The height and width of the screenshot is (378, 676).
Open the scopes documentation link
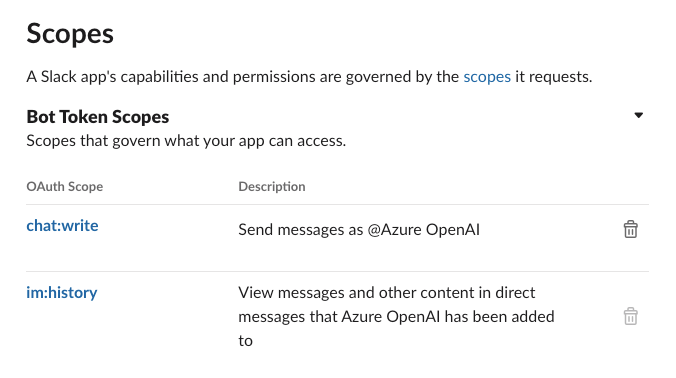tap(487, 77)
